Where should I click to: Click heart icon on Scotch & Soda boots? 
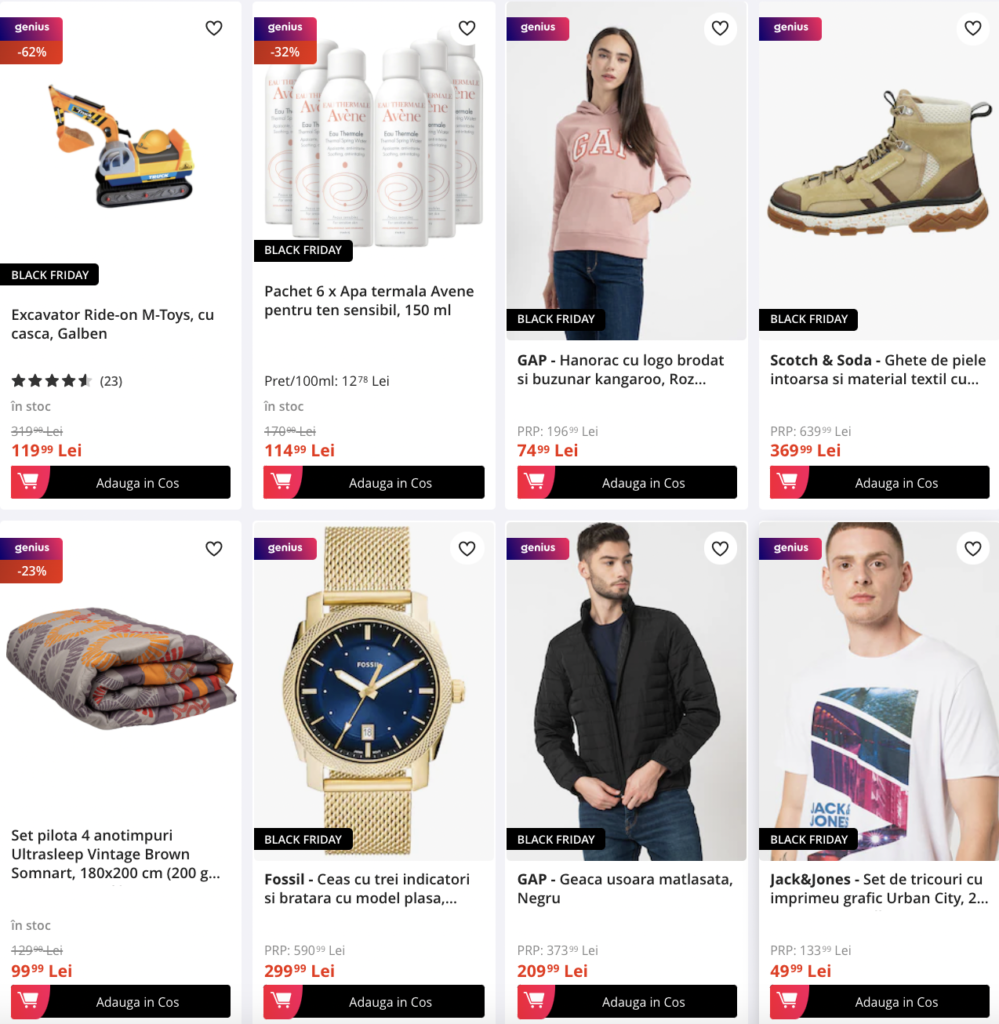tap(973, 28)
